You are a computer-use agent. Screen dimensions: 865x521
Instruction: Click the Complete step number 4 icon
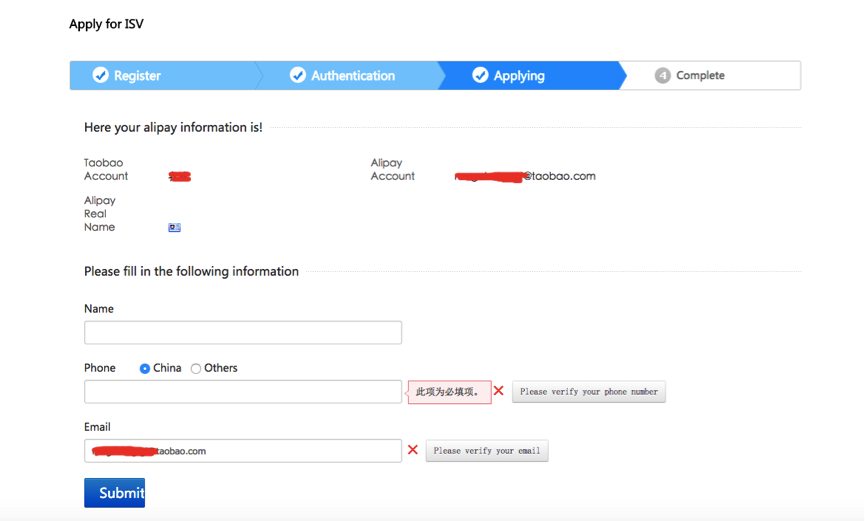click(663, 76)
